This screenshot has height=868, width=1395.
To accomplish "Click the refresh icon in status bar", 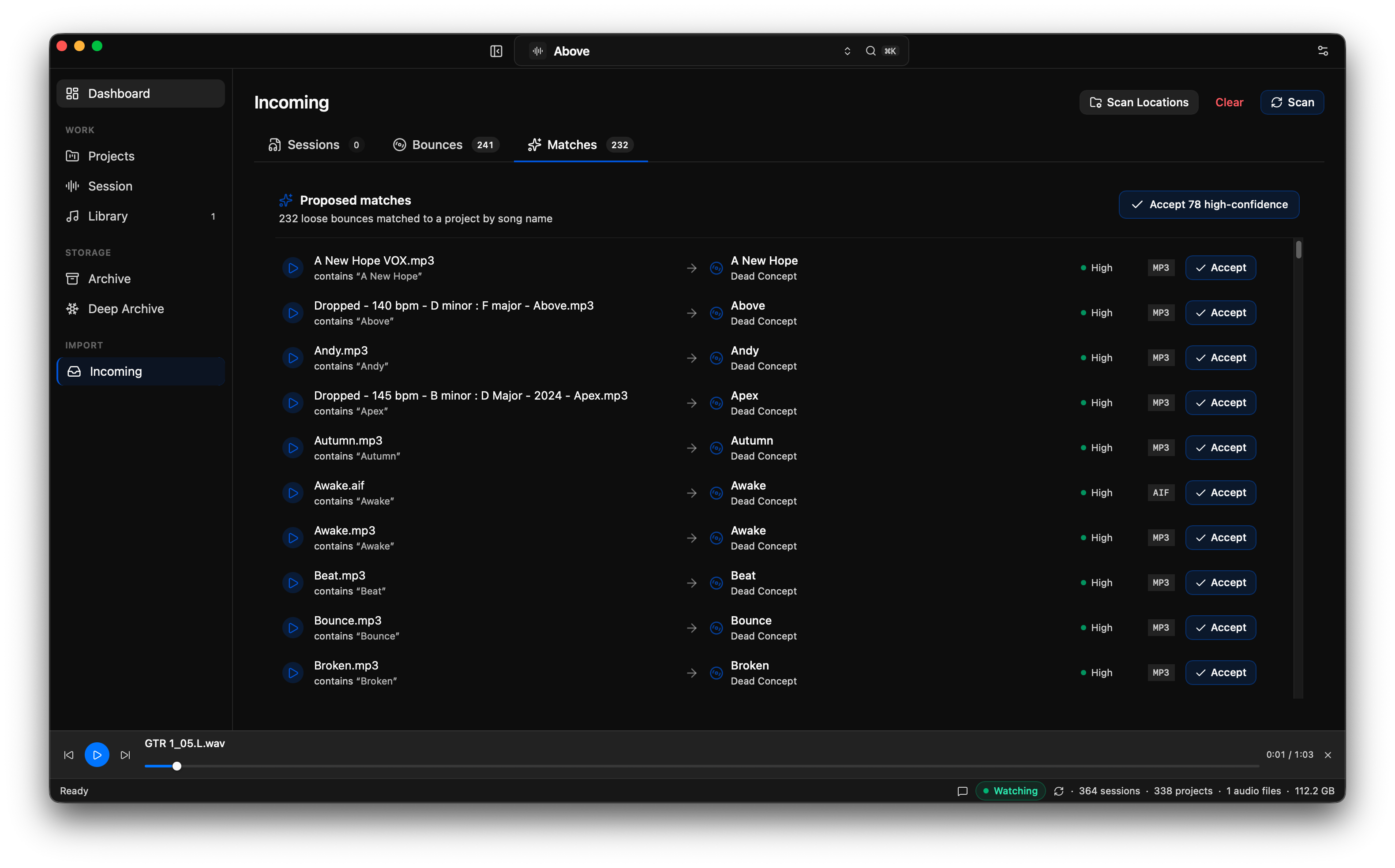I will tap(1058, 791).
